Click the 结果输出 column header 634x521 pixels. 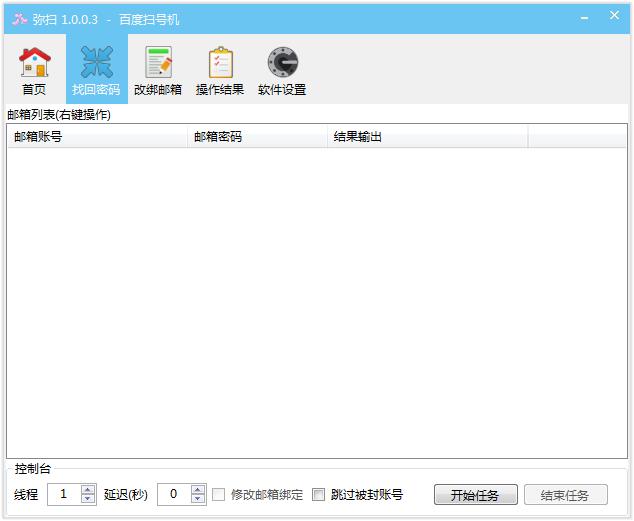coord(427,137)
